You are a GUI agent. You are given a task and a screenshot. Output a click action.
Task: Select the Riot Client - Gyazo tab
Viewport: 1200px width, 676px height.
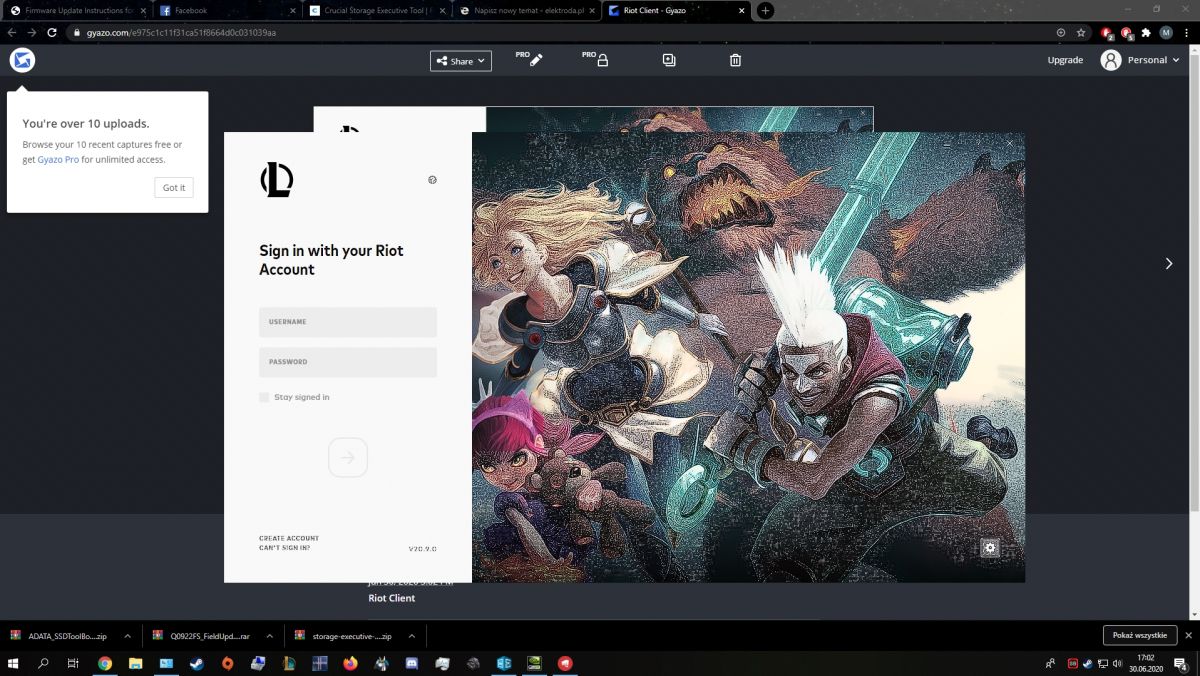click(x=676, y=10)
